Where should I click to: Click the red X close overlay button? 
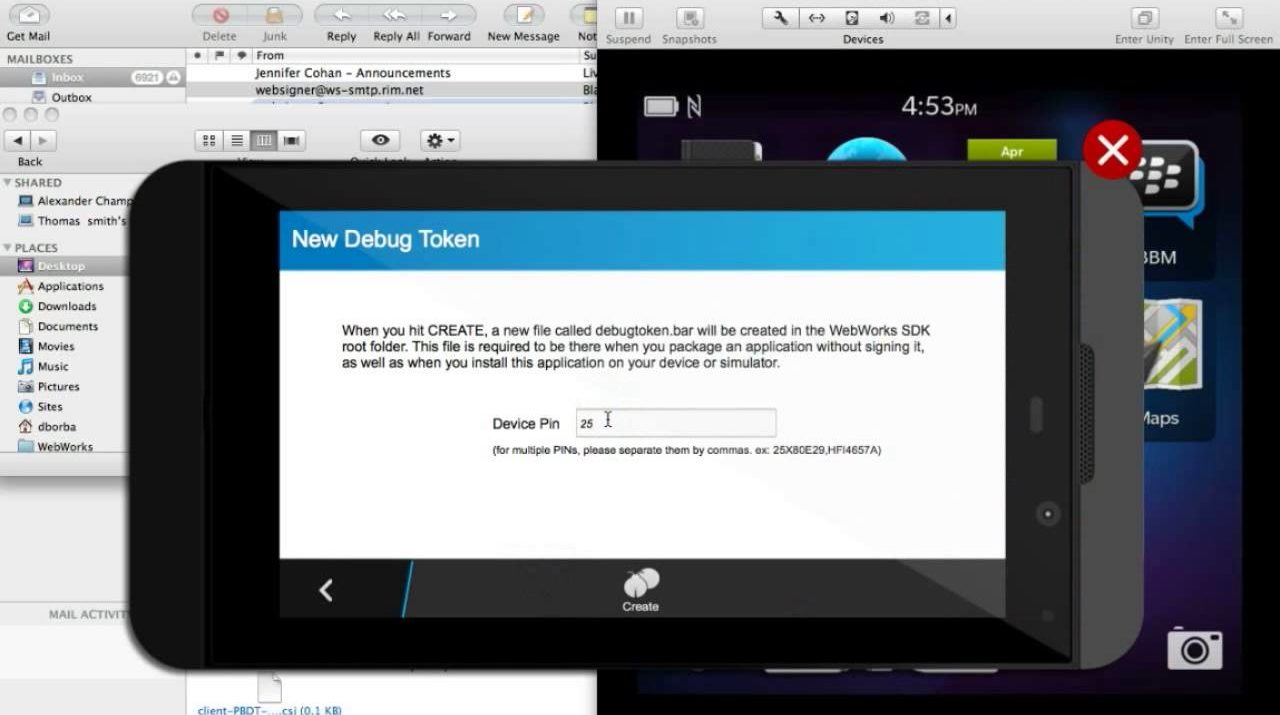click(x=1112, y=151)
